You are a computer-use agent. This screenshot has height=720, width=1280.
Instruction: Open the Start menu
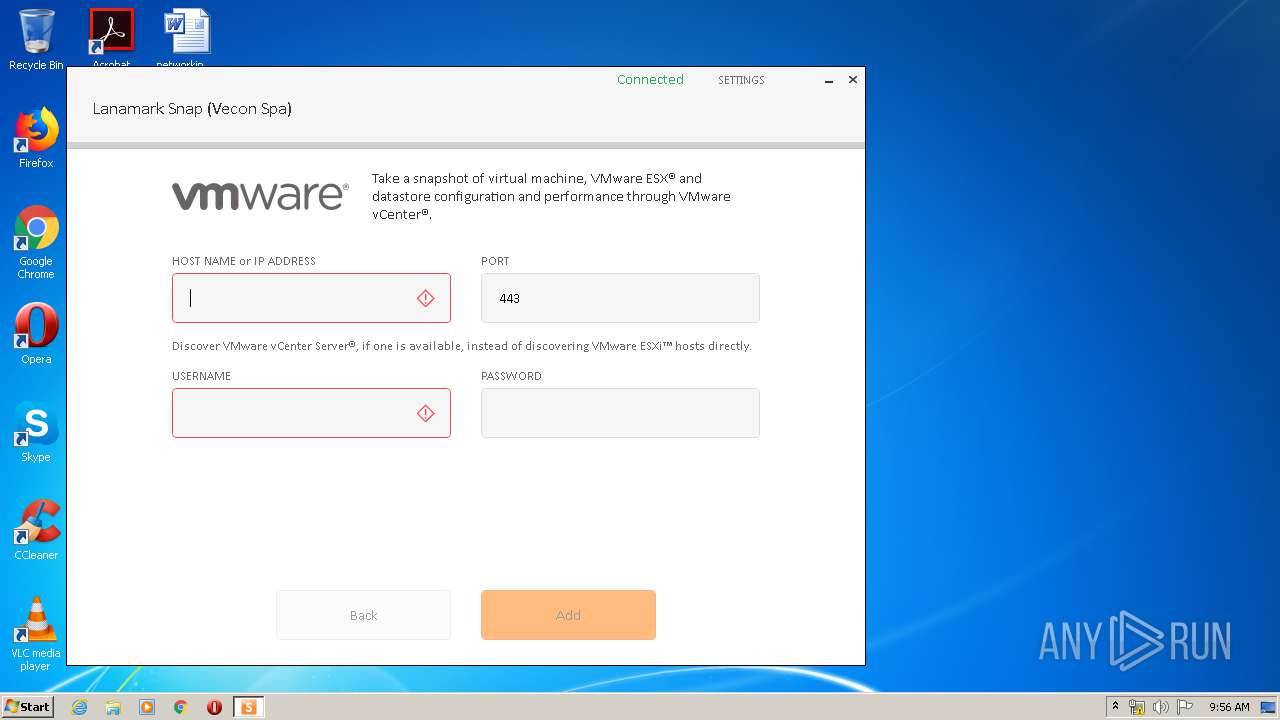(27, 707)
